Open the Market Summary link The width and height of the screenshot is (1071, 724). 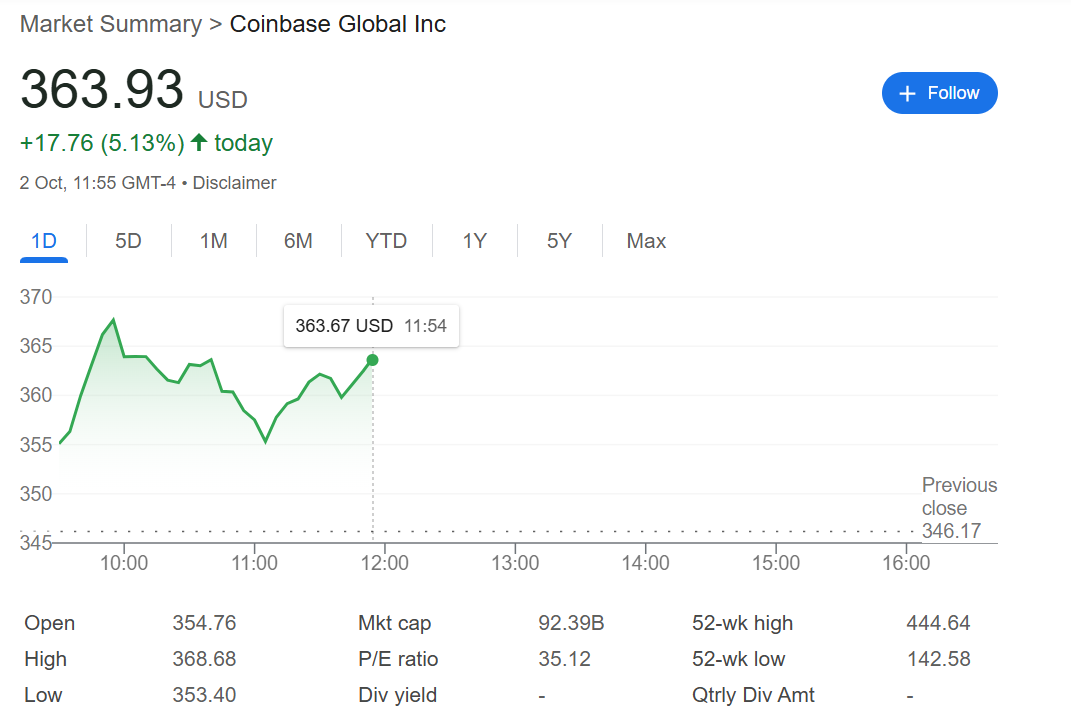pos(111,24)
